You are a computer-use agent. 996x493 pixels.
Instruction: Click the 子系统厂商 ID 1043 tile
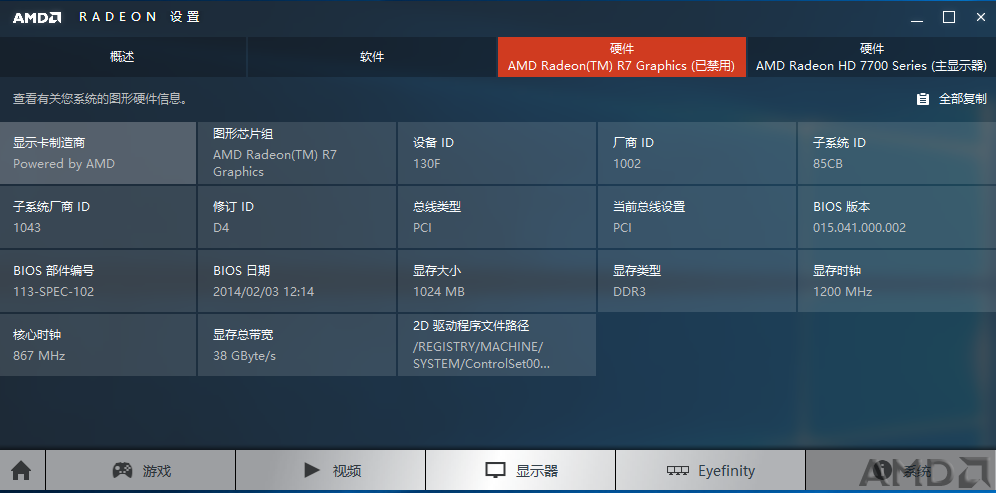98,217
